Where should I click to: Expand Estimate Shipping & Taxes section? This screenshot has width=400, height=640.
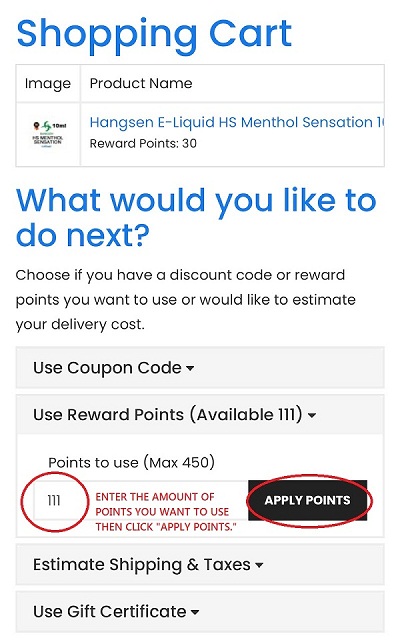(200, 564)
